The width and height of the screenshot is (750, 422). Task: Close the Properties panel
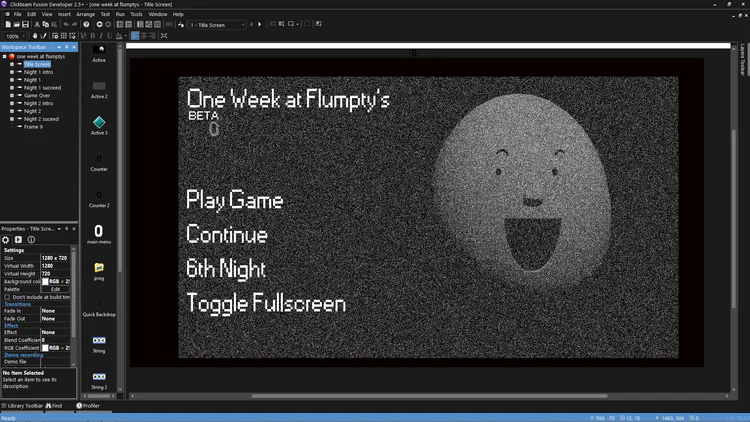pyautogui.click(x=74, y=229)
